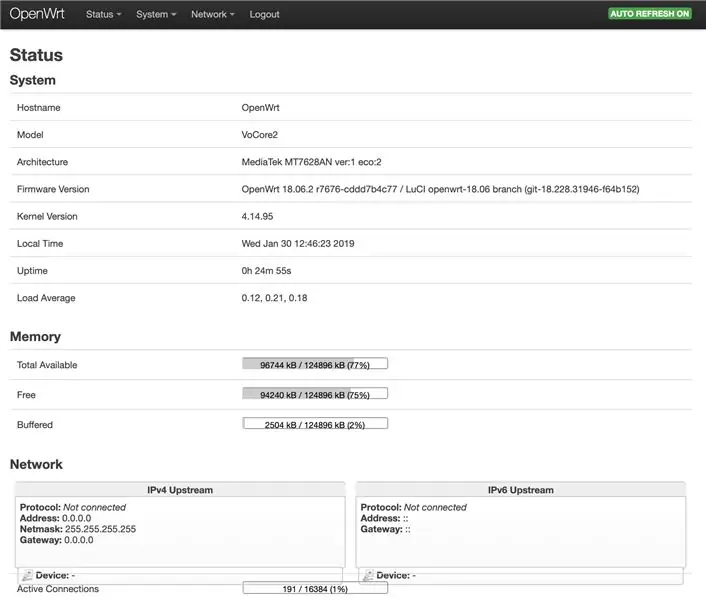Select the model value VoCore2
This screenshot has height=600, width=706.
click(x=259, y=135)
